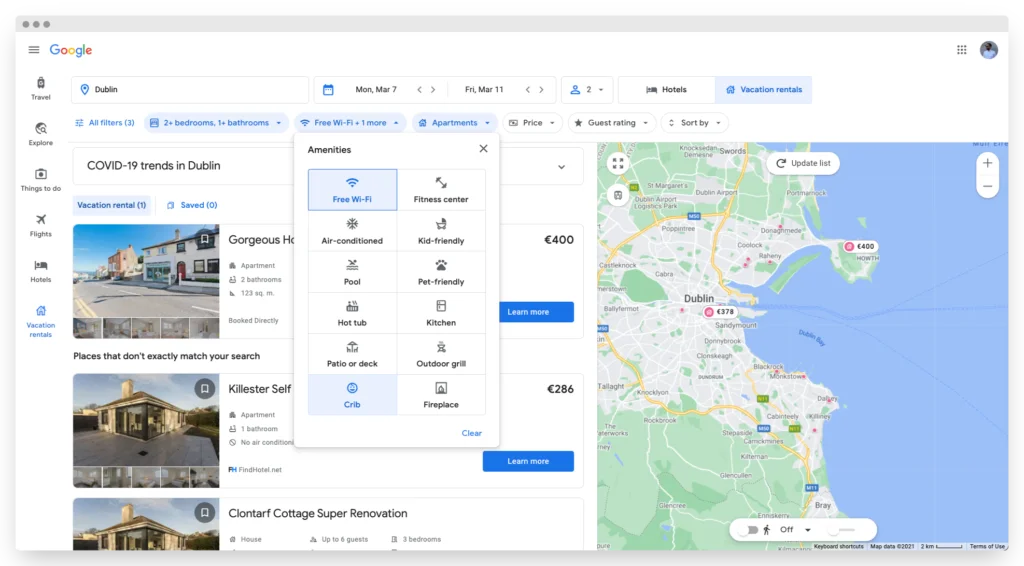Open Explore in the sidebar
The width and height of the screenshot is (1024, 566).
click(x=40, y=134)
